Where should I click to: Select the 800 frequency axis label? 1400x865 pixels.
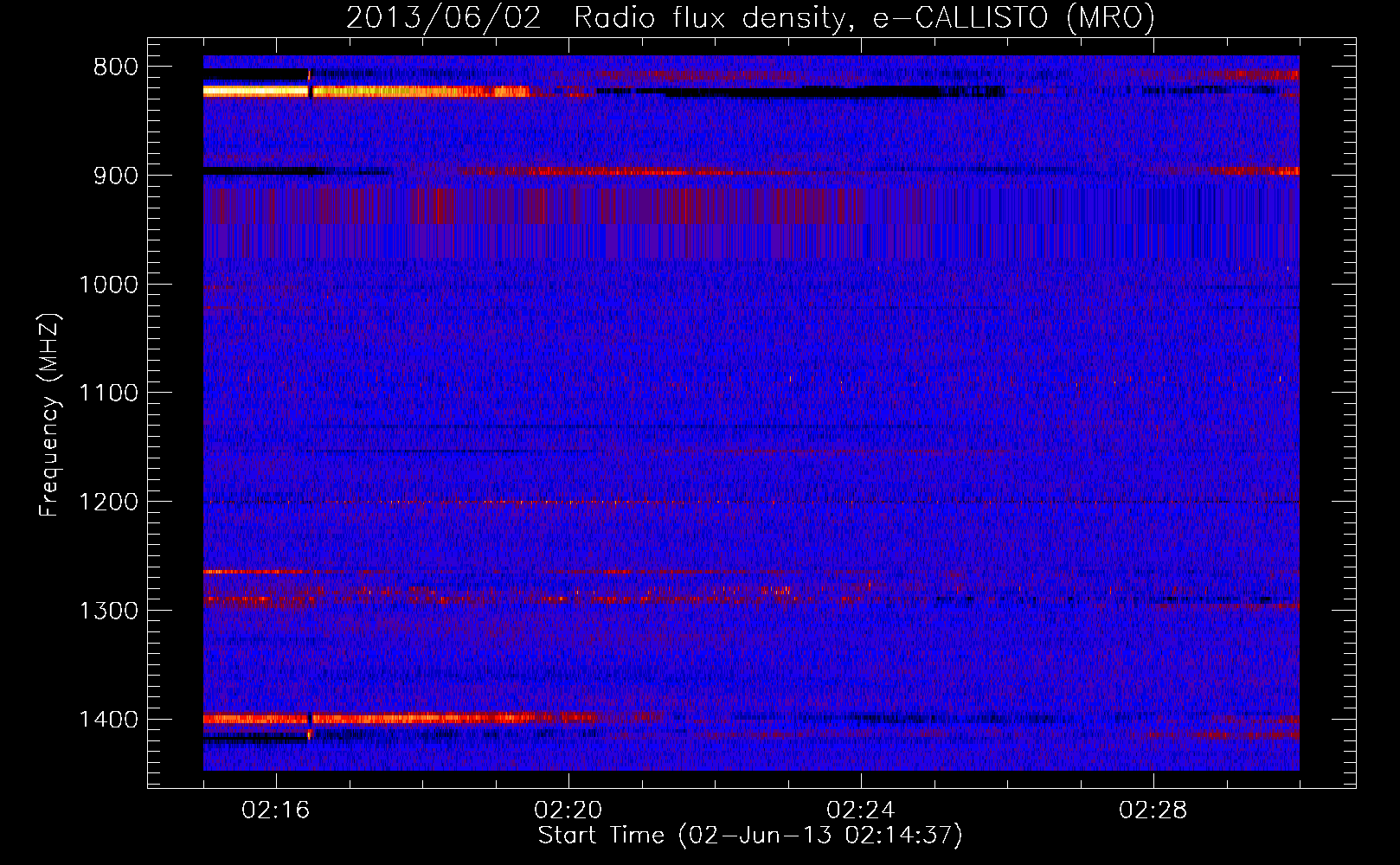115,67
